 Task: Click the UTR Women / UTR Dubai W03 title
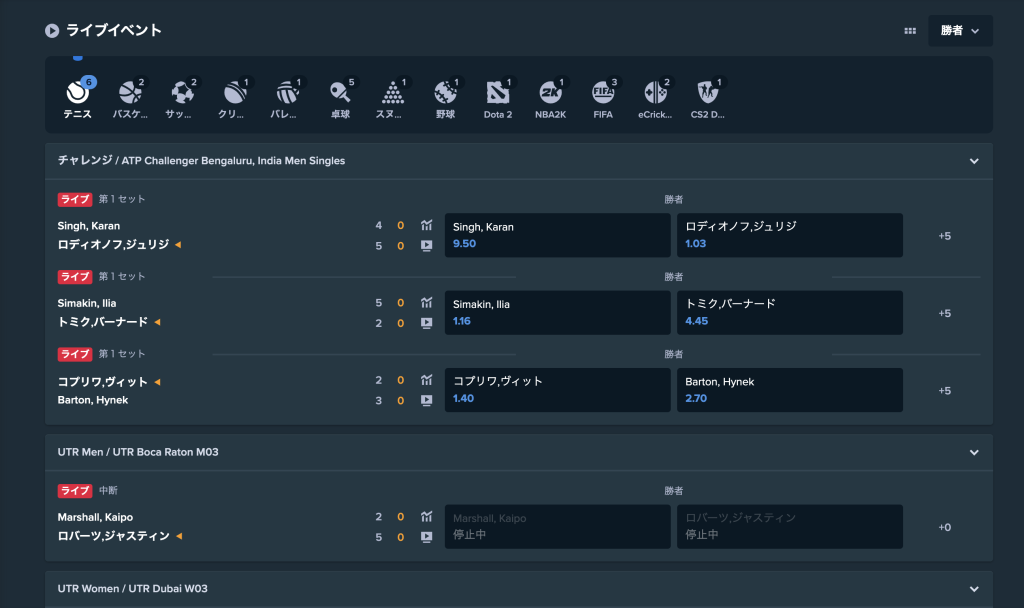pos(133,588)
